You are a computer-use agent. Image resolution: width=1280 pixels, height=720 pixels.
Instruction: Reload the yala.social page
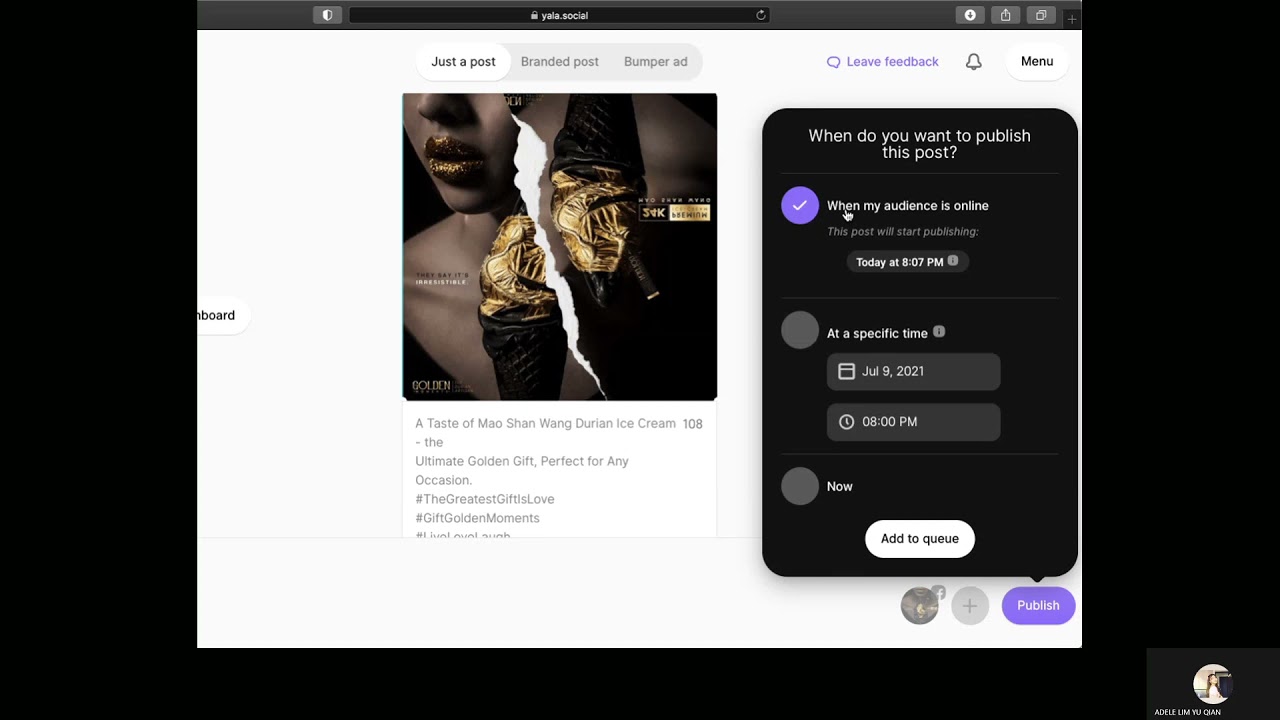coord(761,15)
